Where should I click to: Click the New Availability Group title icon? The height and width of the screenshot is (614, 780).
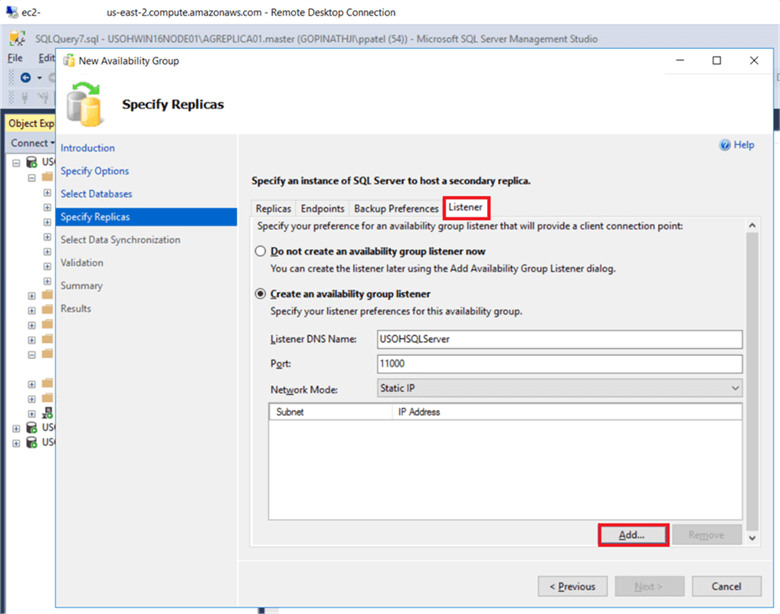pyautogui.click(x=69, y=61)
